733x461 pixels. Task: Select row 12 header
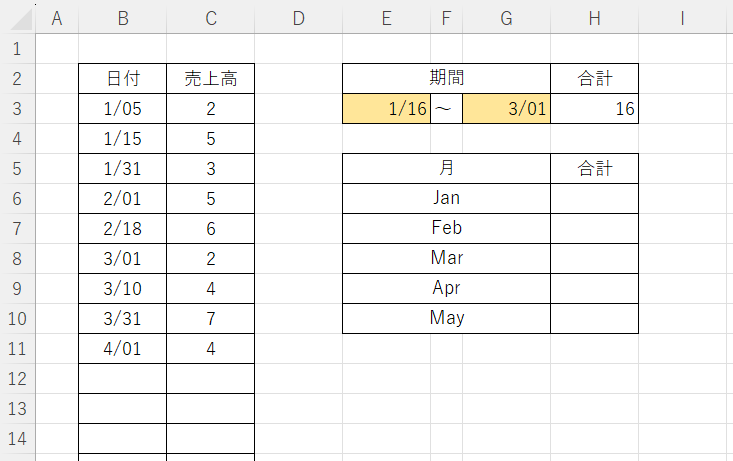tap(17, 379)
